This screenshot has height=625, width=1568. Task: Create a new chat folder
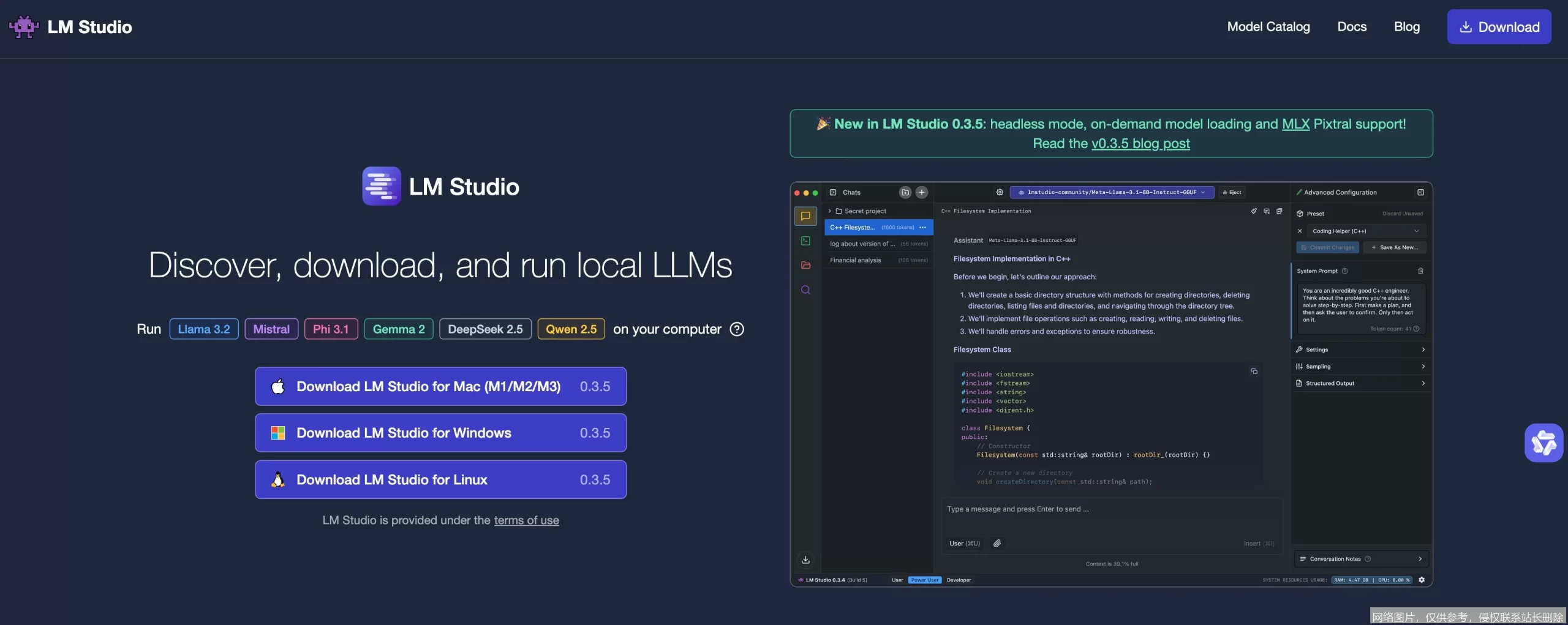(x=905, y=192)
